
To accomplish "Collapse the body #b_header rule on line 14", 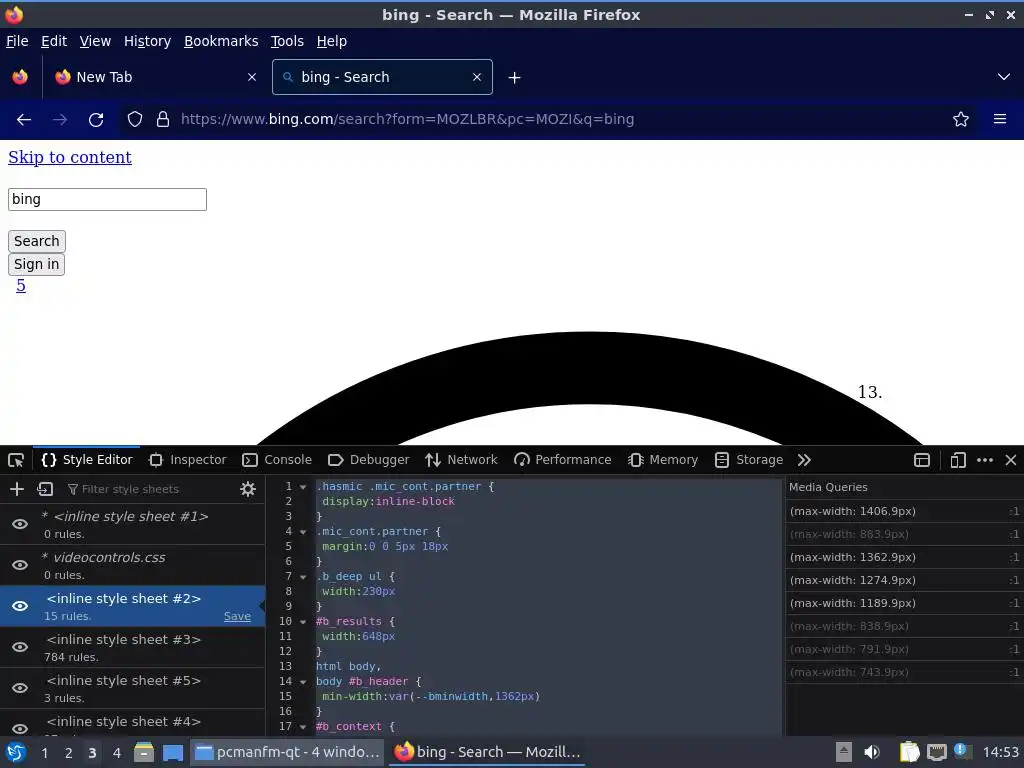I will (x=303, y=682).
